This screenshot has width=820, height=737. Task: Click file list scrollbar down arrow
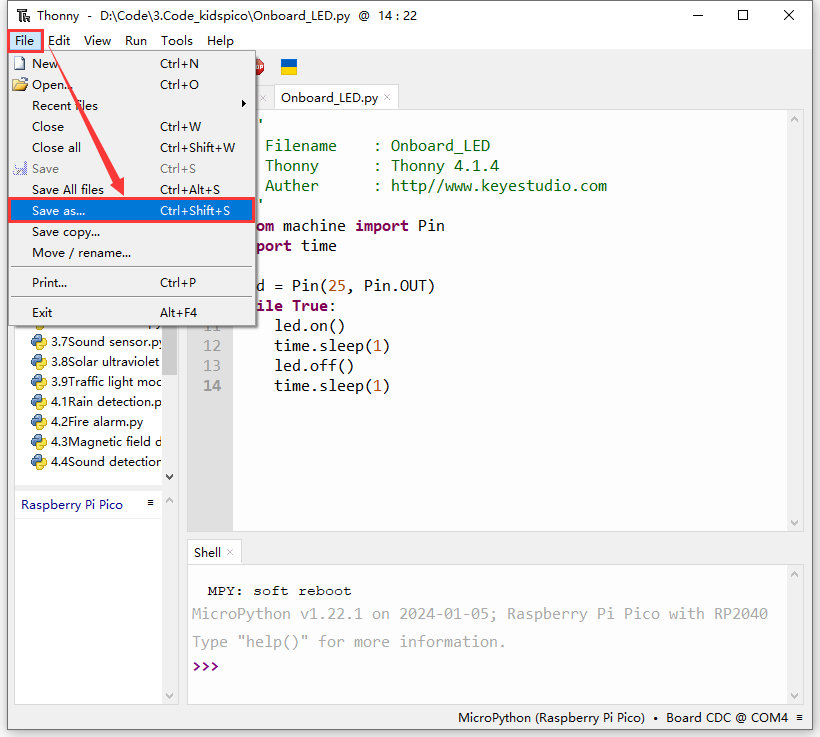169,477
